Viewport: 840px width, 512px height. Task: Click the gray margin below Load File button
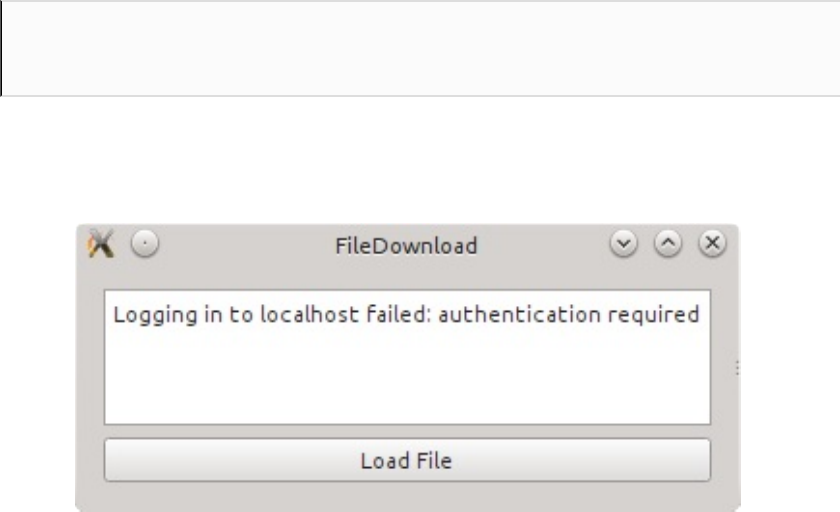406,496
